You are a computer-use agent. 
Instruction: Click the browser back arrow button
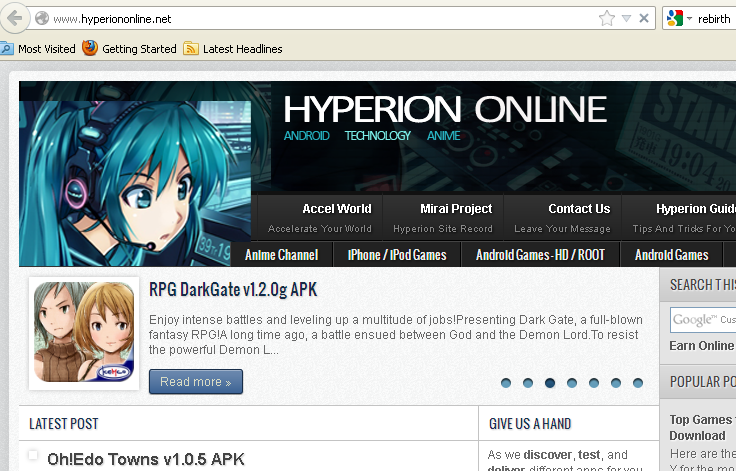pos(13,18)
